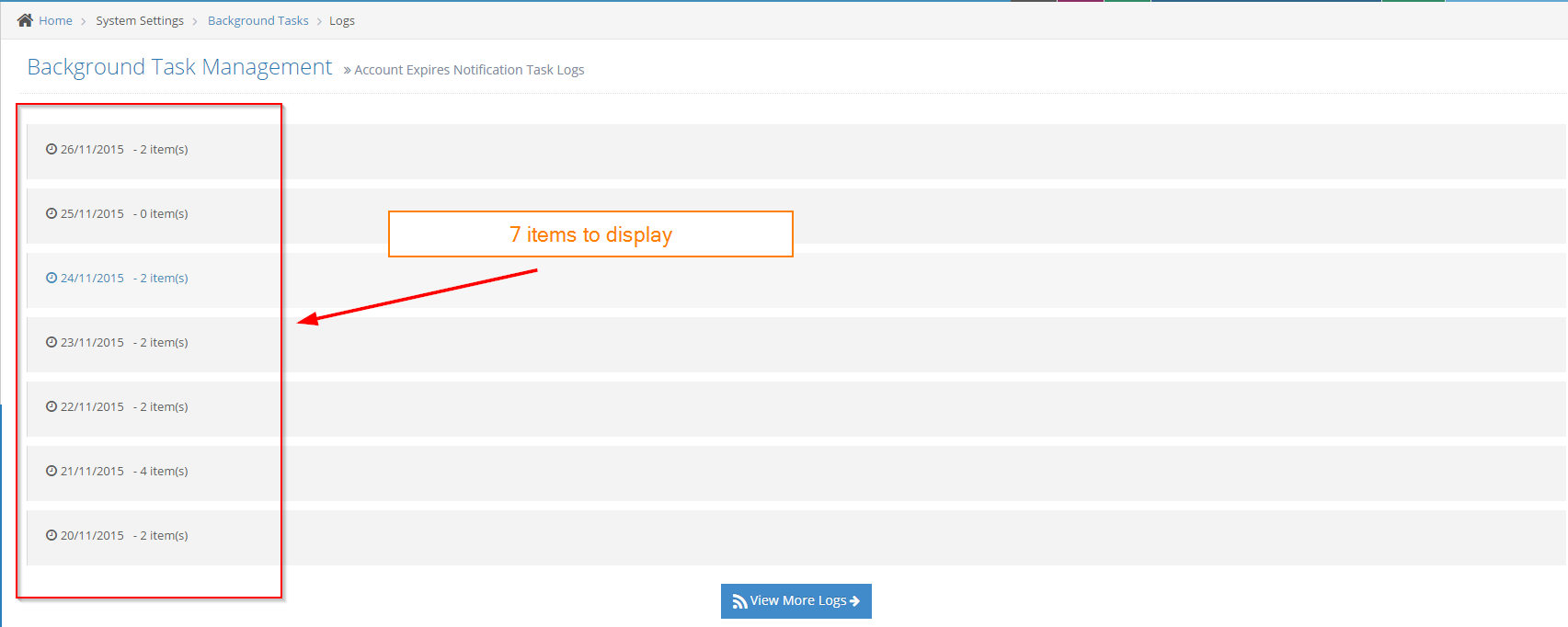Click the RSS feed icon on View More Logs
The image size is (1568, 627).
click(x=739, y=602)
